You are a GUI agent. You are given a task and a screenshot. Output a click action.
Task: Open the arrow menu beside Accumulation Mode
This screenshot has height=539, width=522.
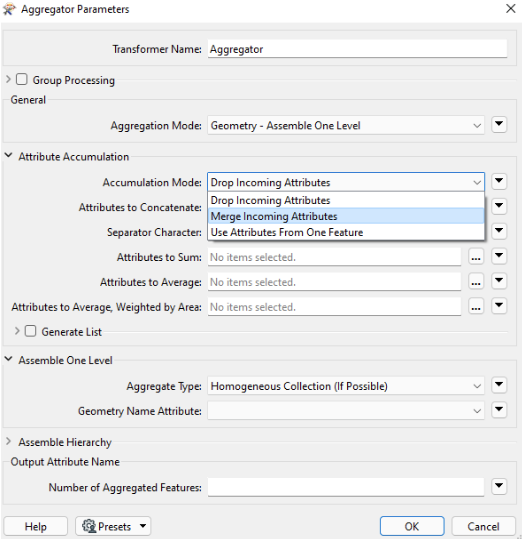pyautogui.click(x=499, y=181)
